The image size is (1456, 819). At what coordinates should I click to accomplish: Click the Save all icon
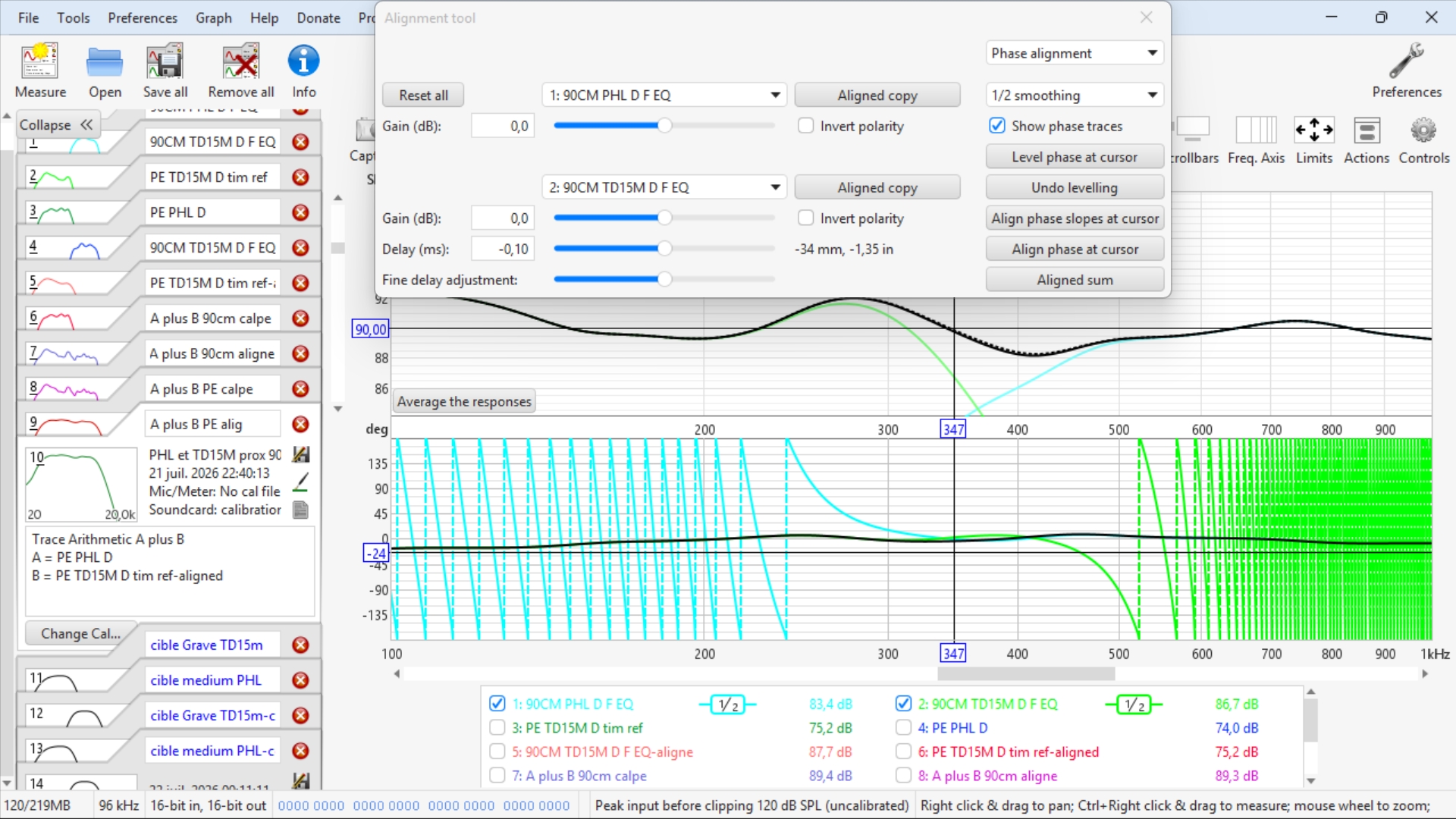(165, 62)
